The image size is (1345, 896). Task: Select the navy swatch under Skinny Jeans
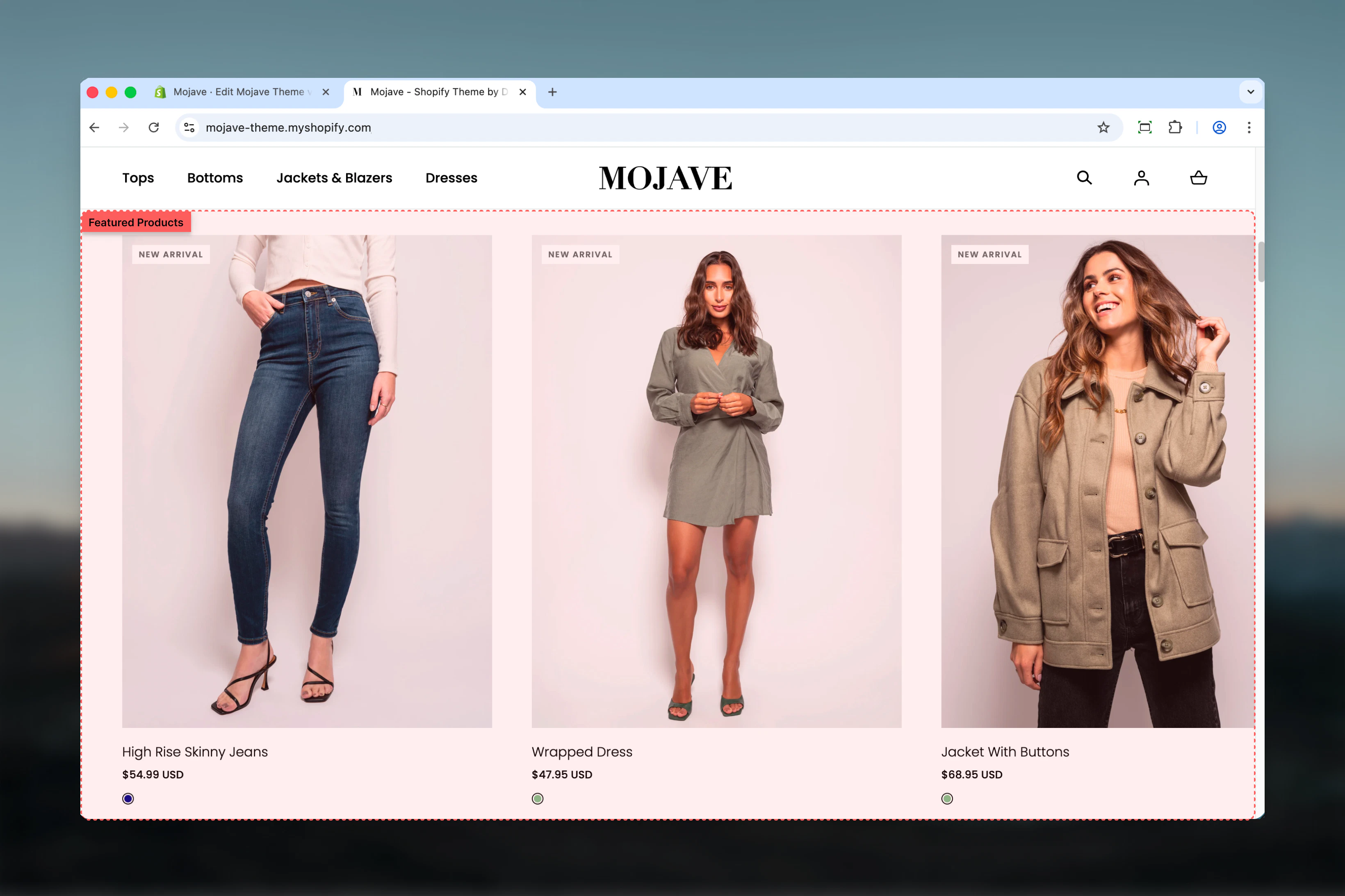(x=128, y=799)
